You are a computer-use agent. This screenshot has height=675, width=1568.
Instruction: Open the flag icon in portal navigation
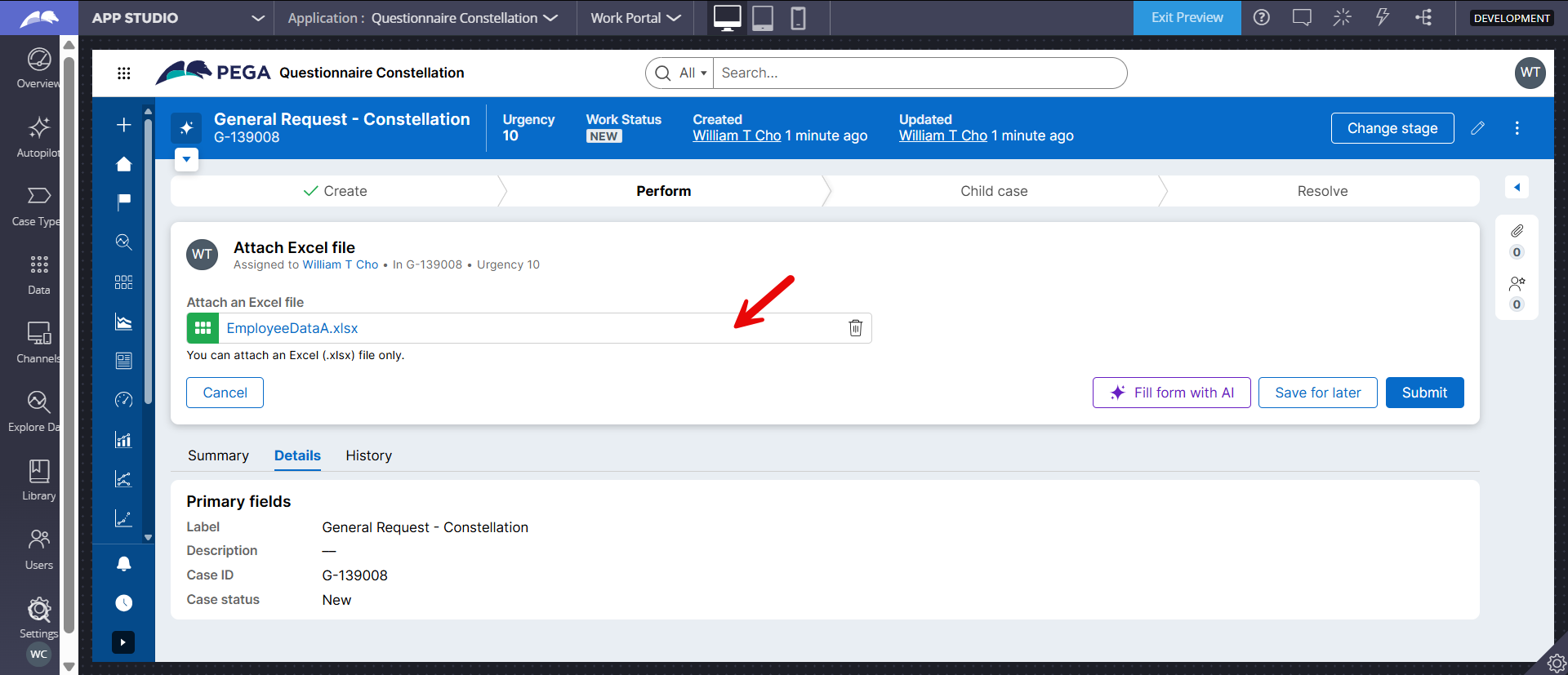click(x=124, y=202)
